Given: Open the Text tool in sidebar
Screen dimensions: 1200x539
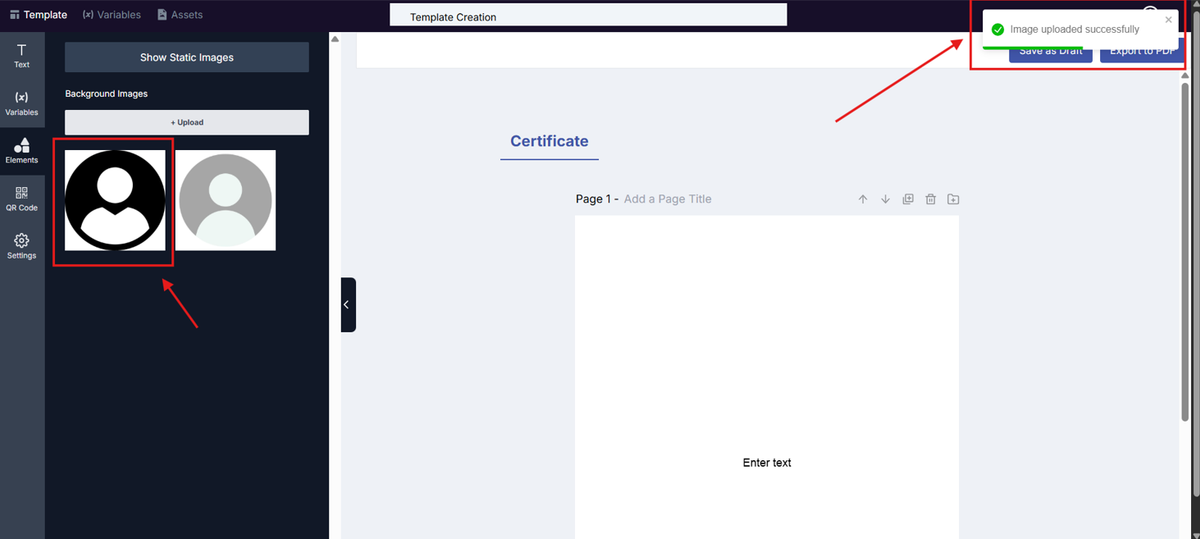Looking at the screenshot, I should (x=22, y=56).
